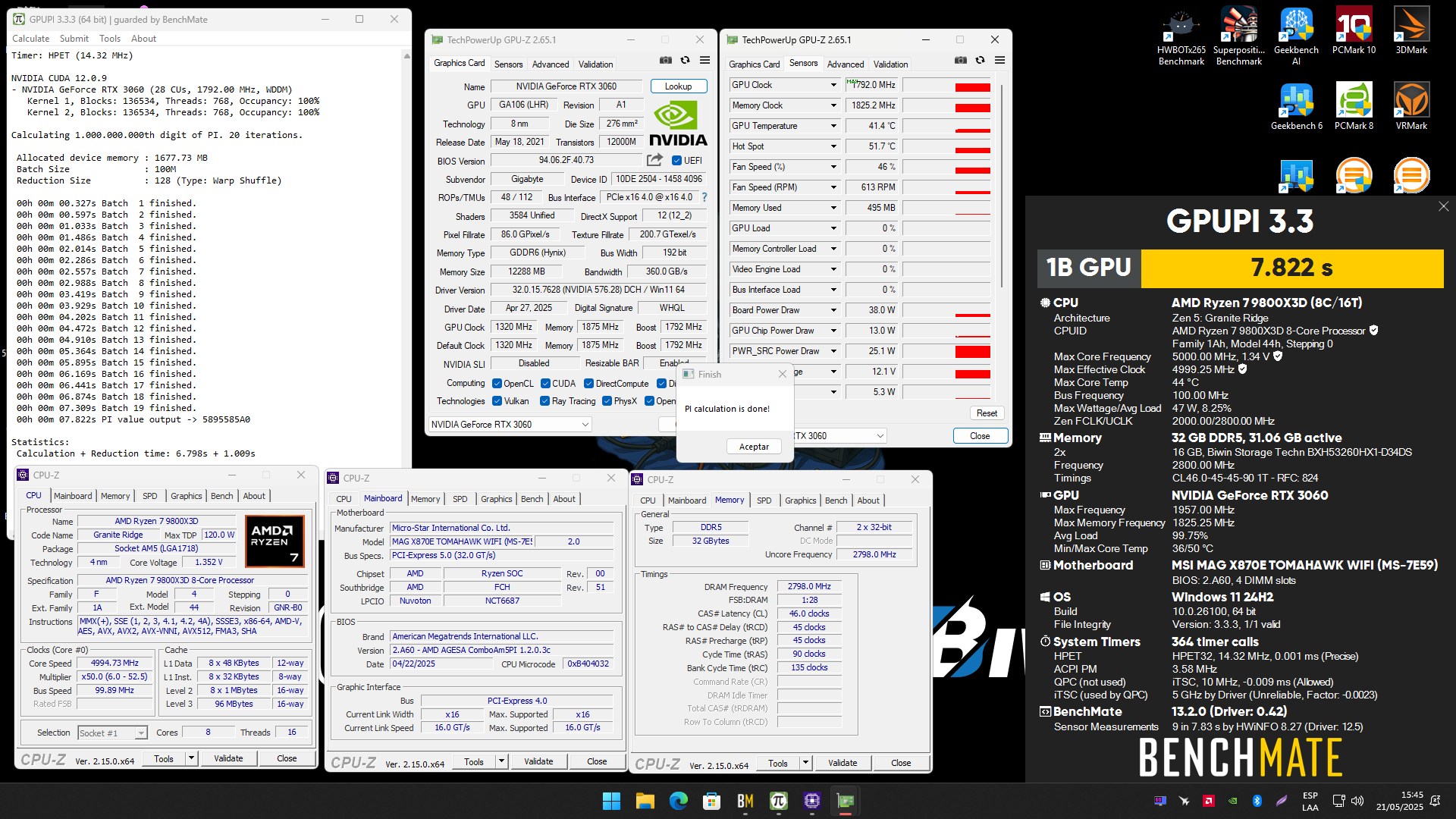The image size is (1456, 819).
Task: Switch to SPD tab in CPU-Z Memory window
Action: [x=764, y=500]
